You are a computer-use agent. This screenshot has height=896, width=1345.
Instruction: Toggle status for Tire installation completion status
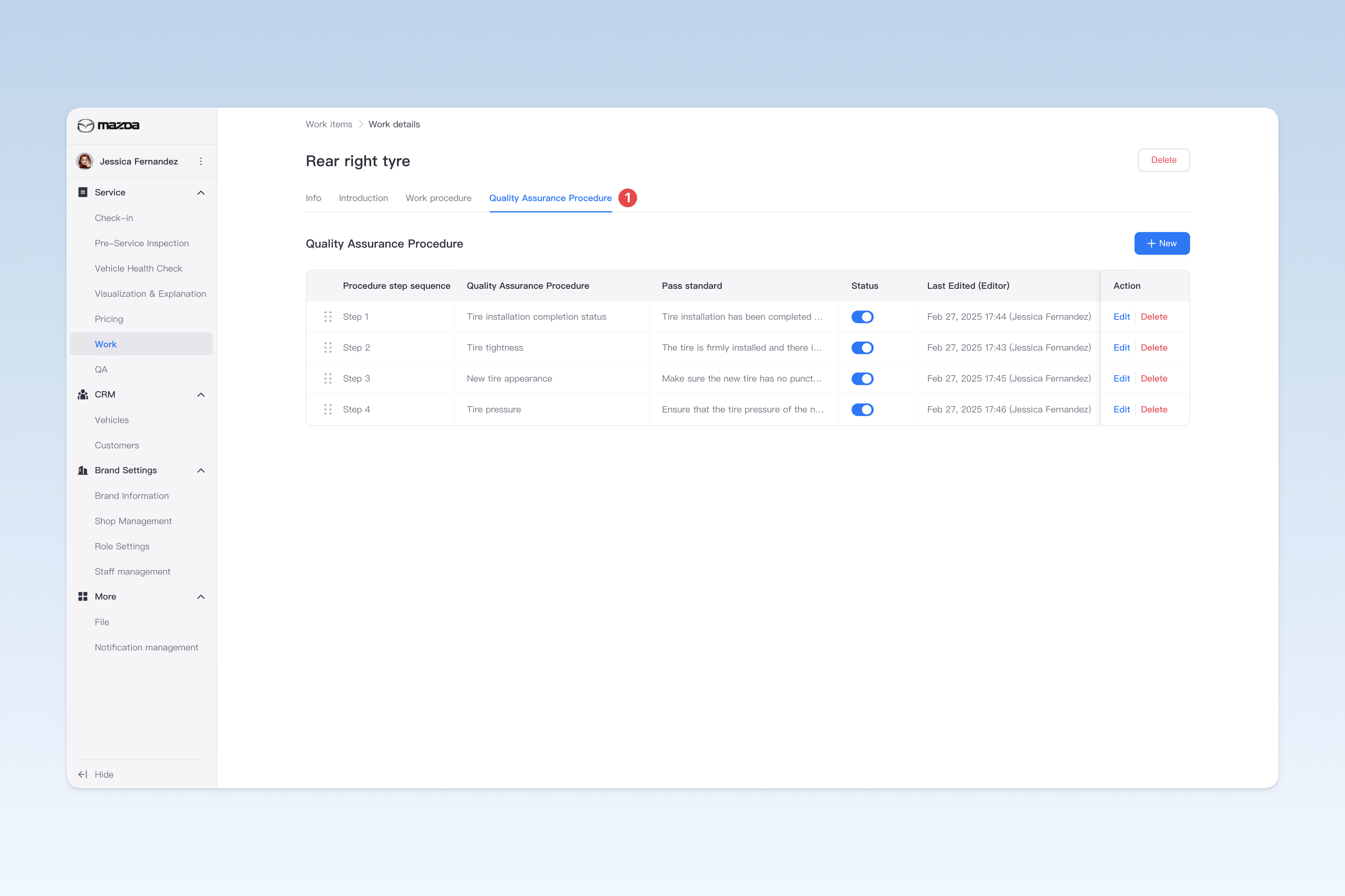click(862, 317)
